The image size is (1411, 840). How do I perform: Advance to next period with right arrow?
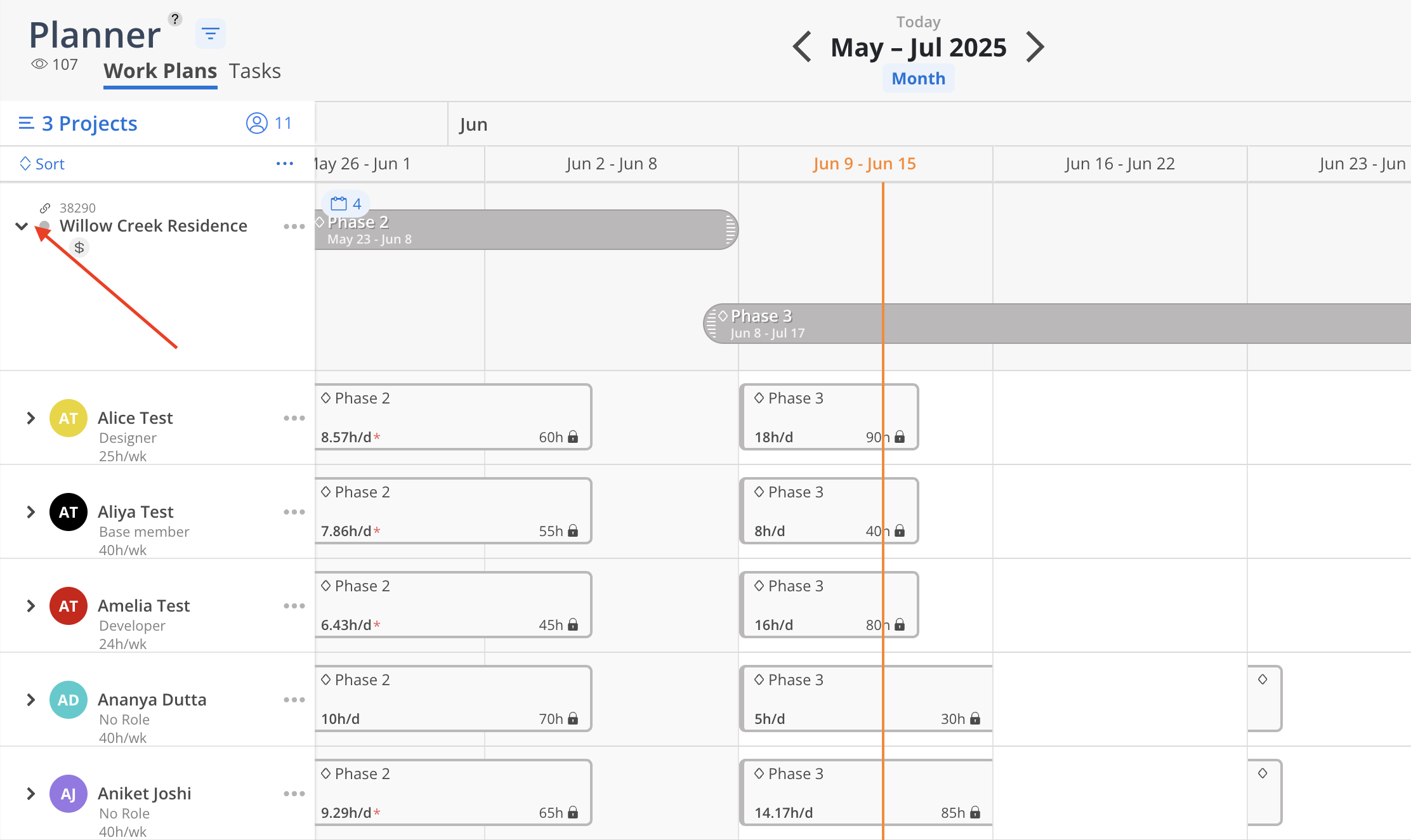click(1035, 47)
